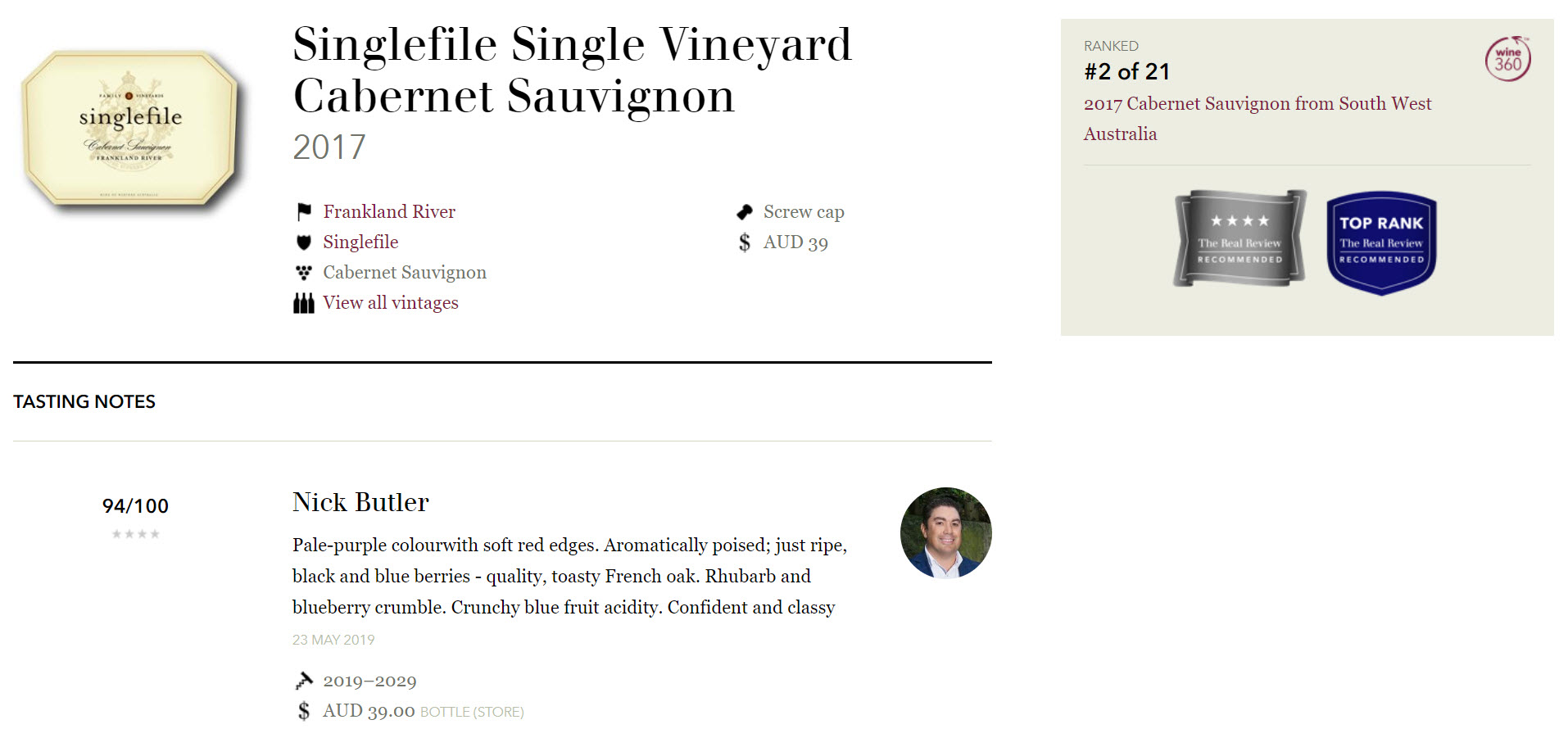
Task: Click the Singlefile wine label thumbnail
Action: coord(131,127)
